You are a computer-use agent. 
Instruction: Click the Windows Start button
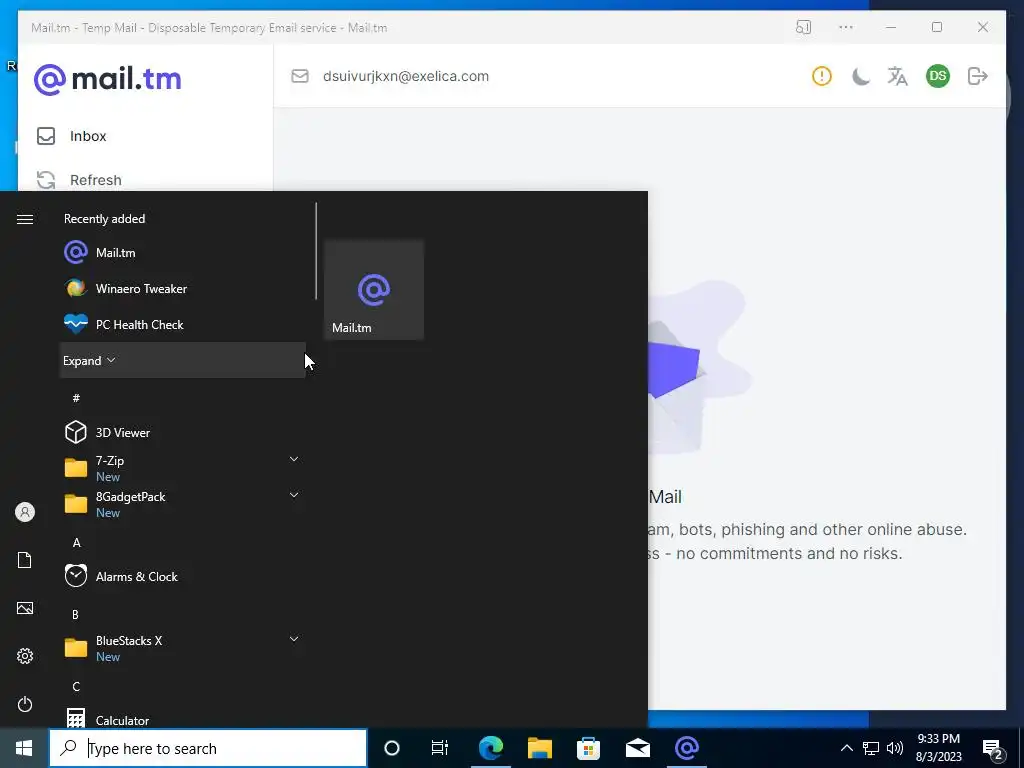24,748
